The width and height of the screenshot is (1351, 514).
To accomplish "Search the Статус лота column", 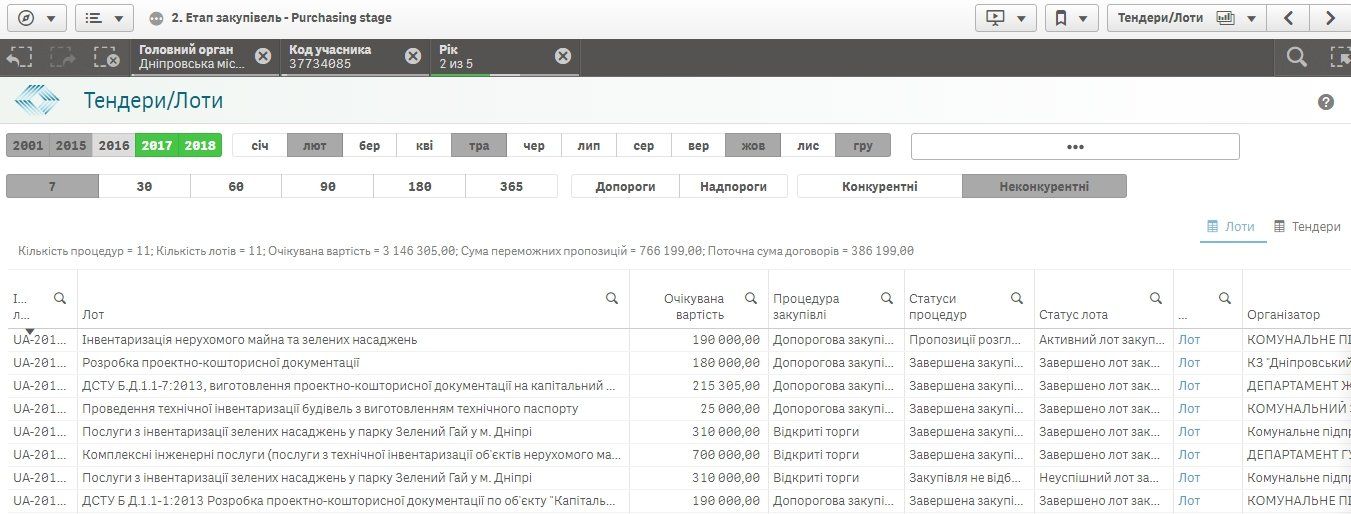I will tap(1156, 298).
